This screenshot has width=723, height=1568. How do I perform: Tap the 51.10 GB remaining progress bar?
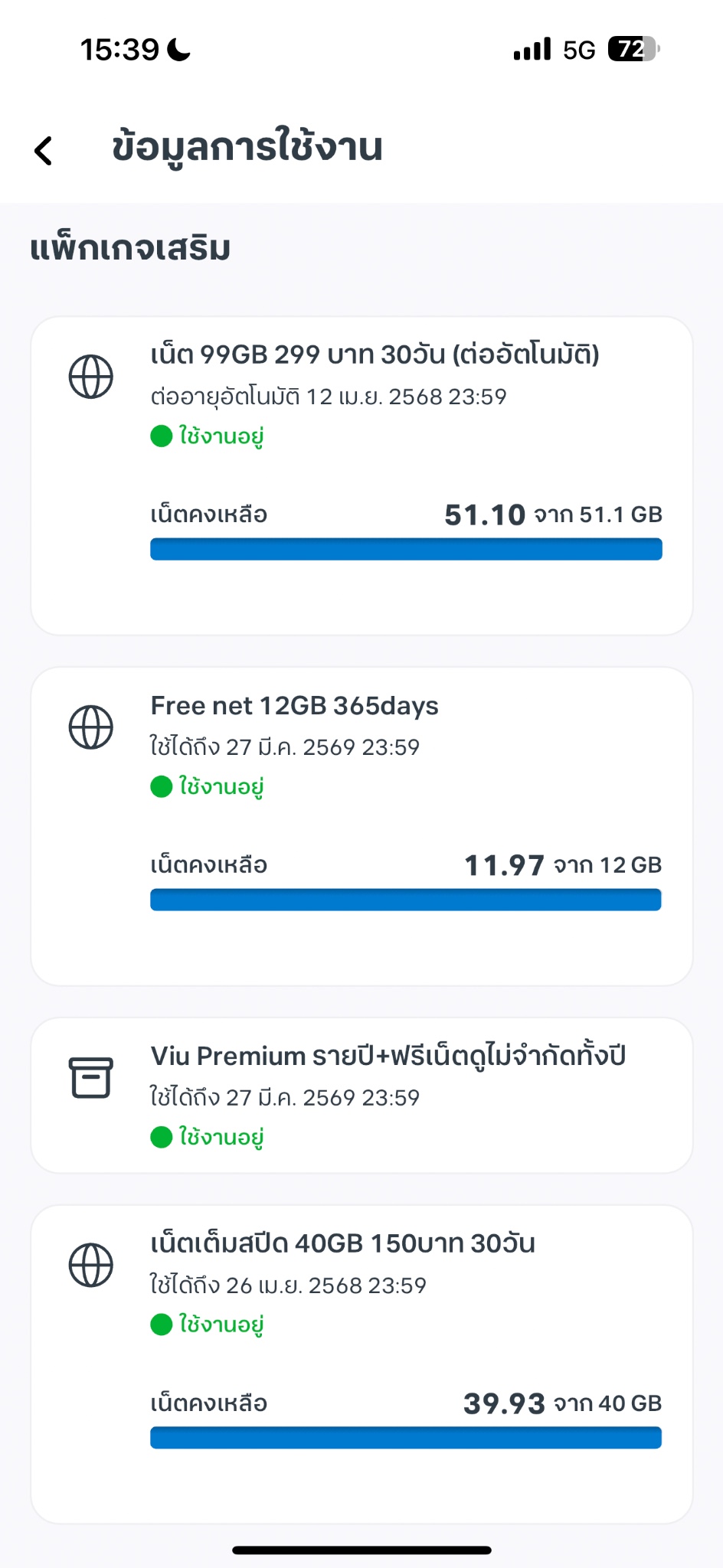pos(406,549)
